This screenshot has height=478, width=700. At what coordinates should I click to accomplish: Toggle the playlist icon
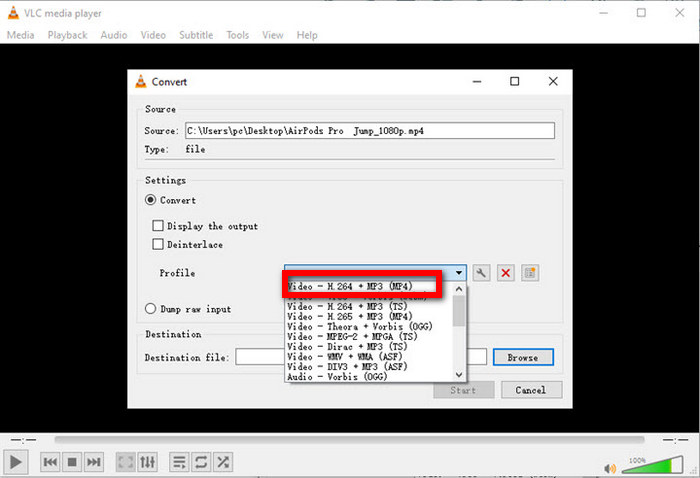click(x=179, y=462)
